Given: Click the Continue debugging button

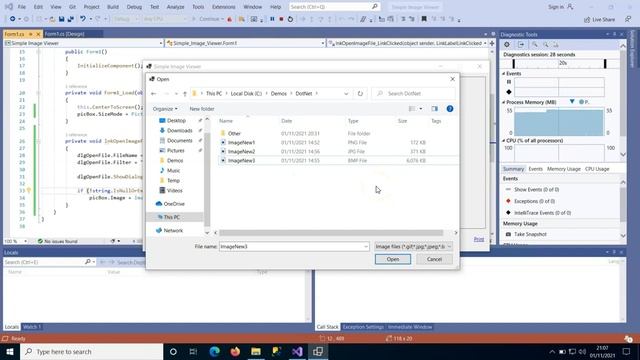Looking at the screenshot, I should pyautogui.click(x=208, y=19).
